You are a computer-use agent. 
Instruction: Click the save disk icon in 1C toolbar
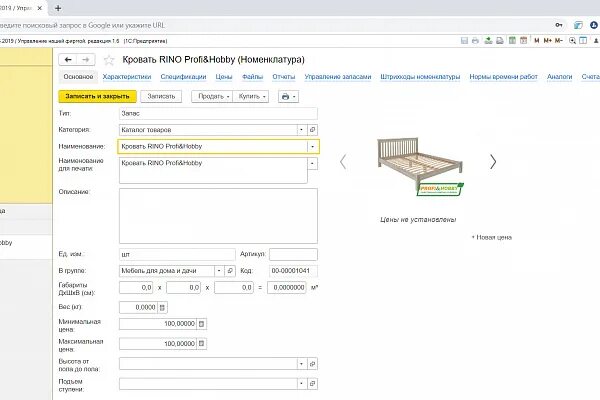464,41
